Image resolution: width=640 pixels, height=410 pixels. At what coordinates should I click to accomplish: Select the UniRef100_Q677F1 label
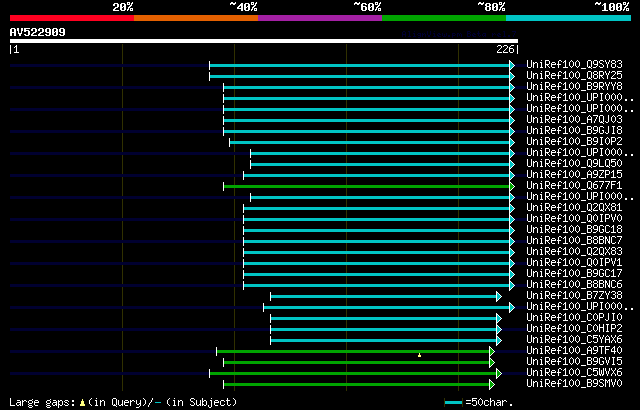coord(574,186)
